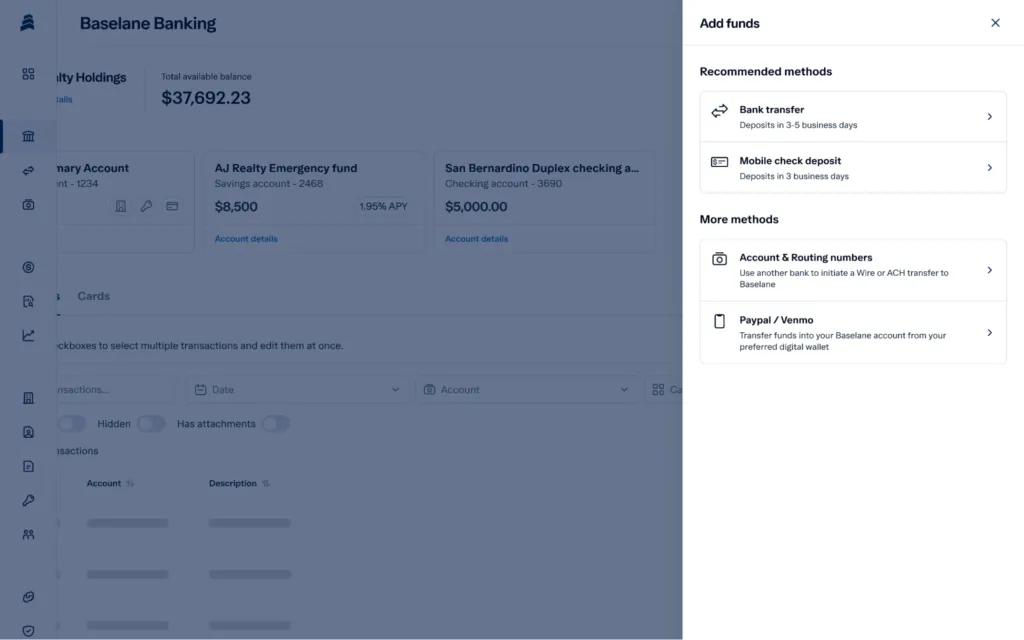Click the key icon on primary account card
1024x640 pixels.
[x=146, y=206]
